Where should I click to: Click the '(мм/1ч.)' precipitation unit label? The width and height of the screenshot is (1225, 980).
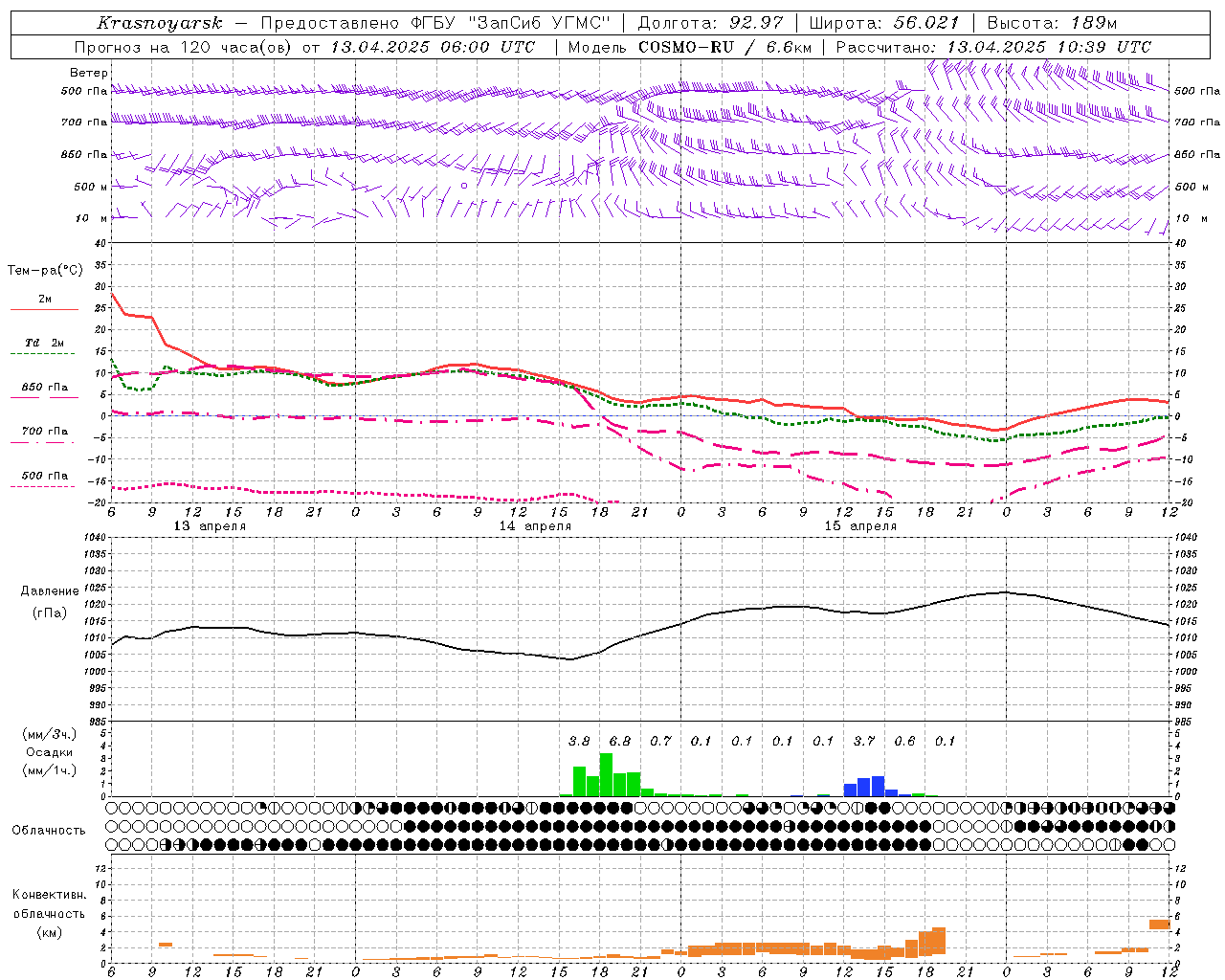(x=49, y=770)
